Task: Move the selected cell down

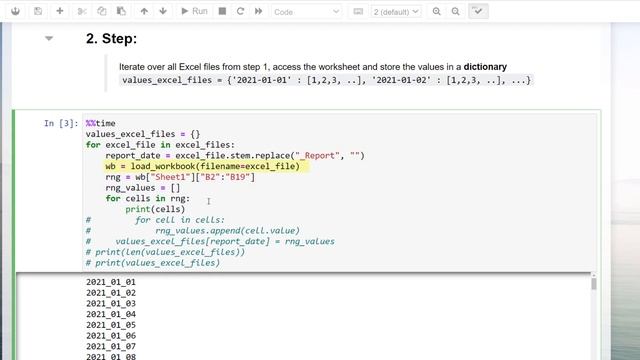Action: [x=163, y=11]
